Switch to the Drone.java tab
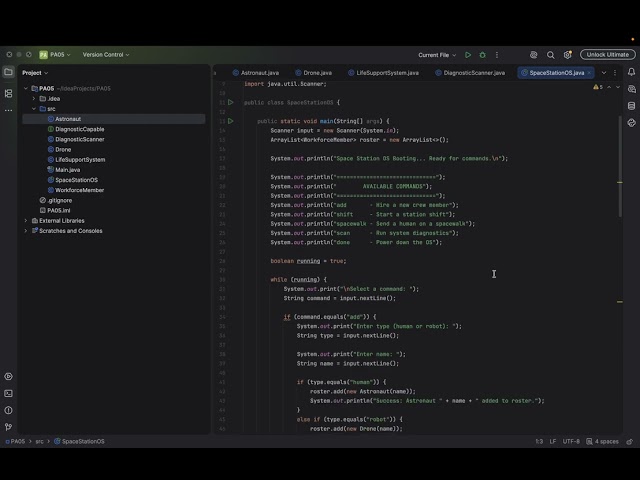This screenshot has width=640, height=480. pos(313,73)
